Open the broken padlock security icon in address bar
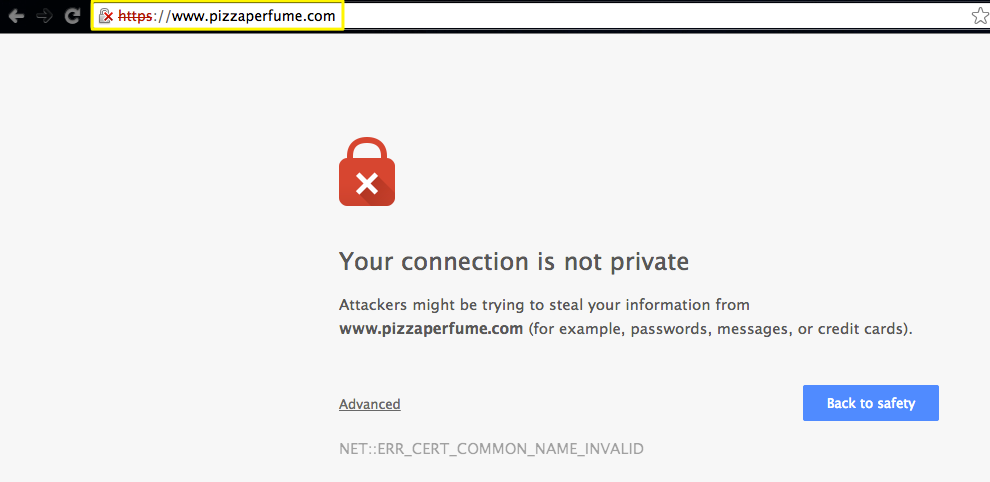Viewport: 990px width, 482px height. point(105,16)
